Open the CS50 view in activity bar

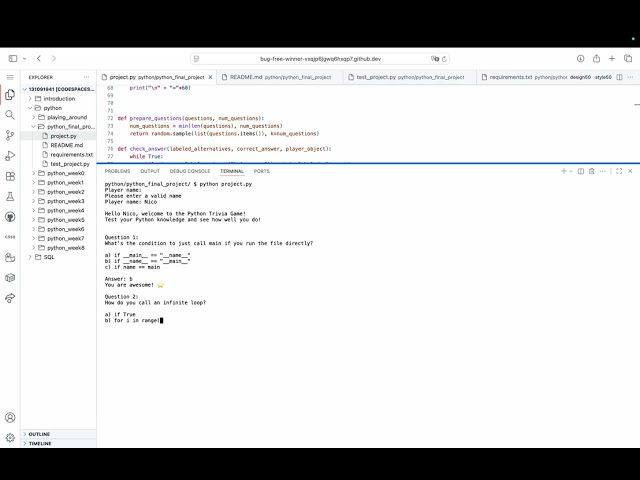[10, 237]
